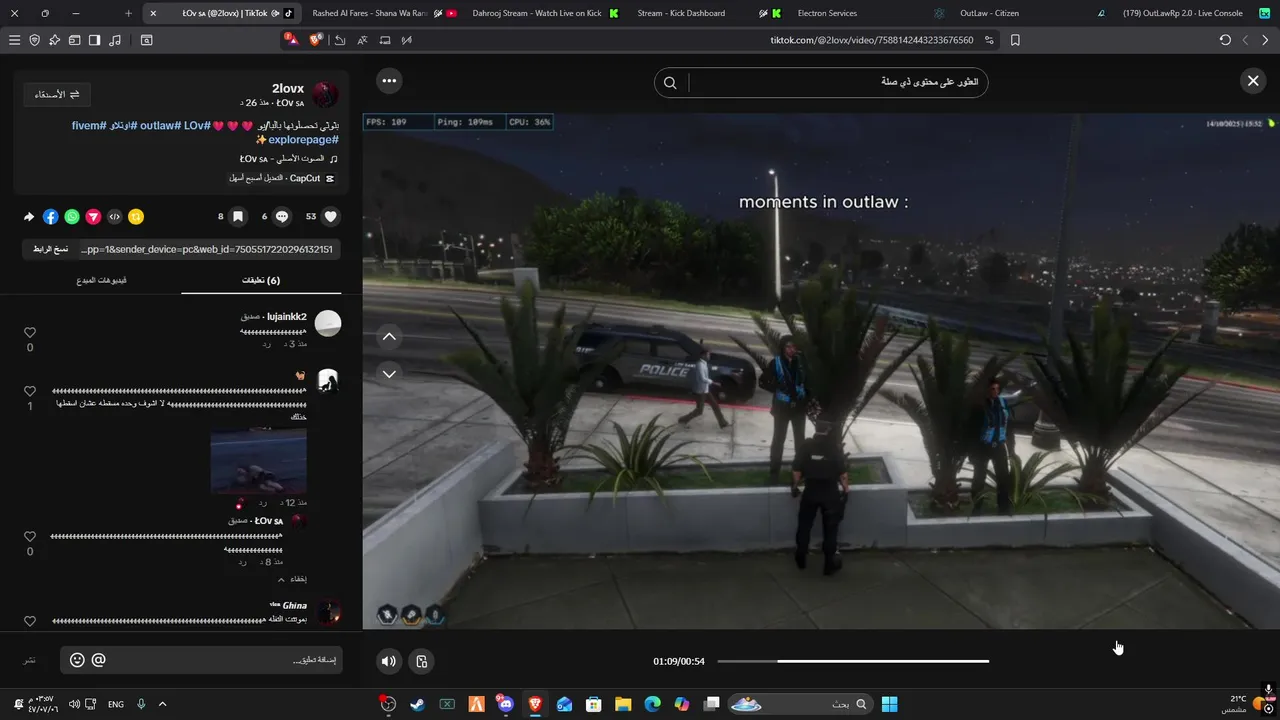Screen dimensions: 1280x720
Task: Open the Leo AI sparkle icon
Action: tap(54, 40)
